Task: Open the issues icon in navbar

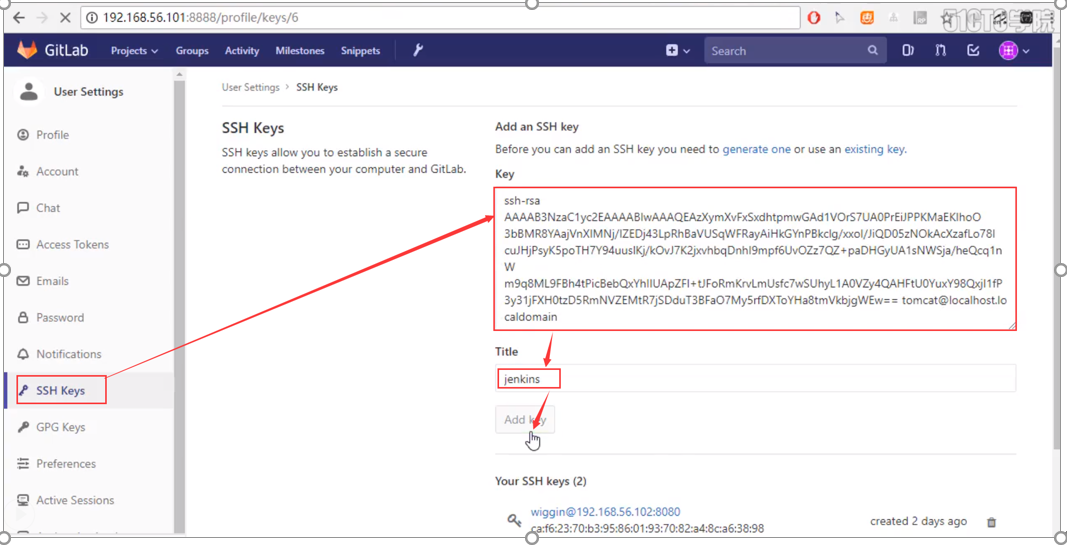Action: (x=907, y=50)
